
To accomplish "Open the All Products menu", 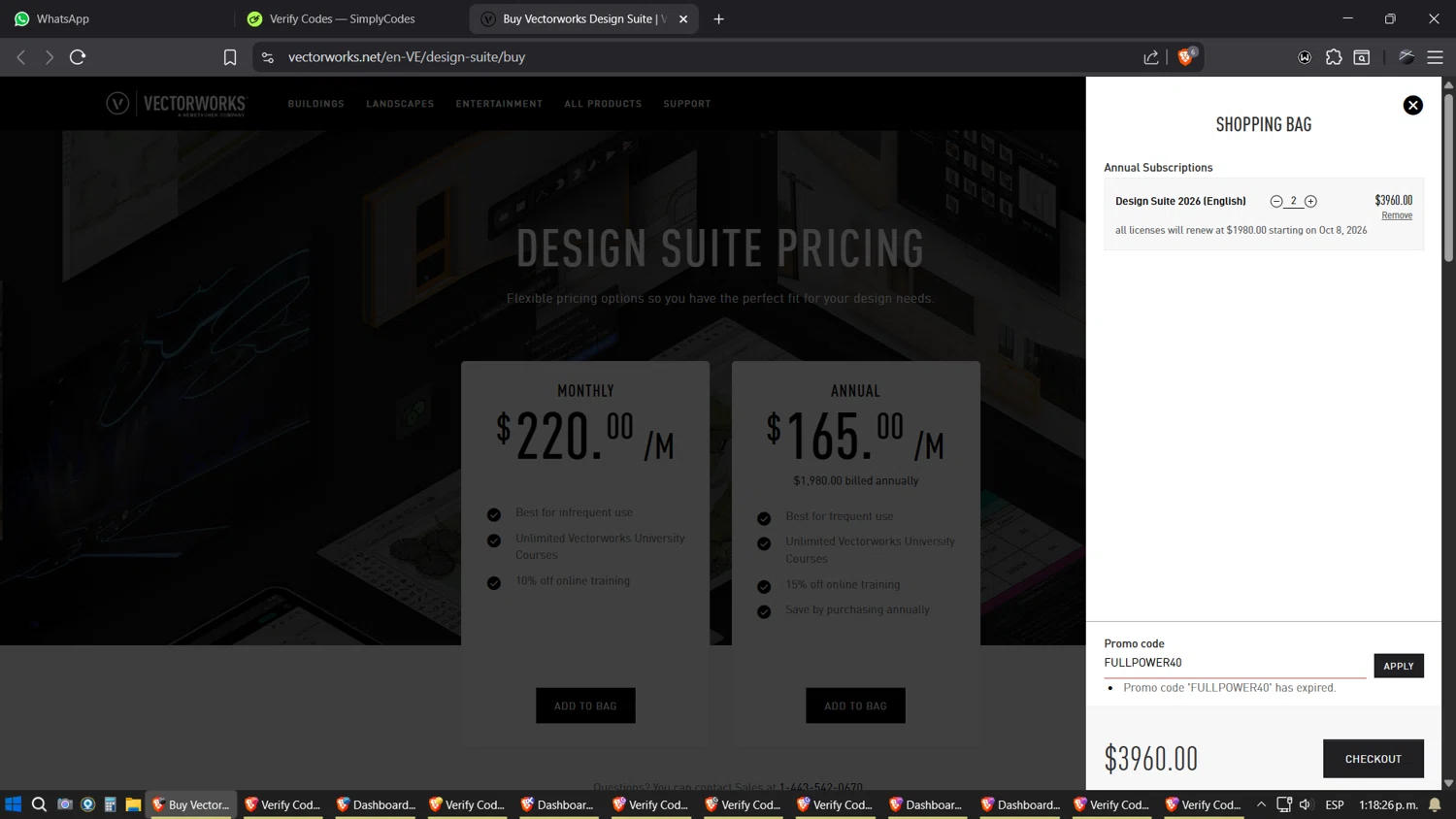I will pyautogui.click(x=603, y=104).
